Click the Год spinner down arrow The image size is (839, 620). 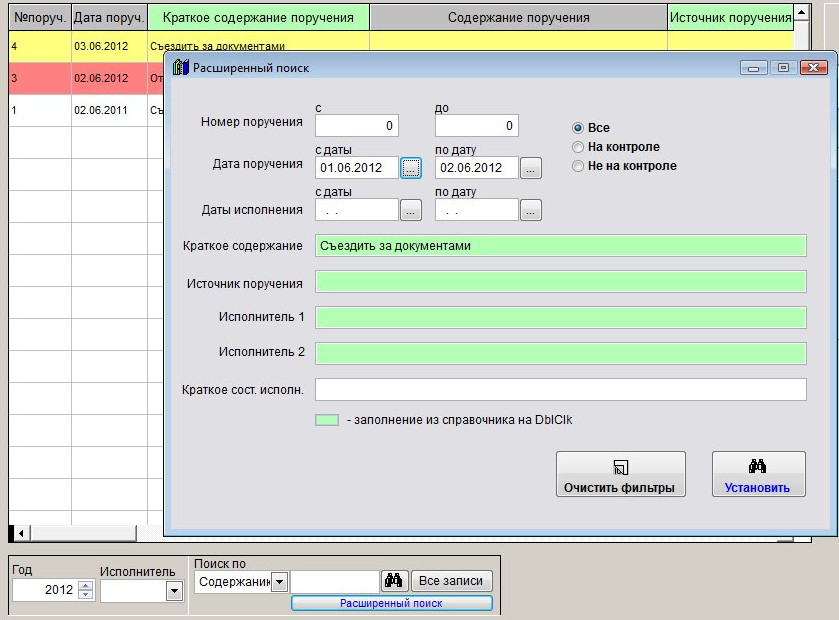[86, 594]
